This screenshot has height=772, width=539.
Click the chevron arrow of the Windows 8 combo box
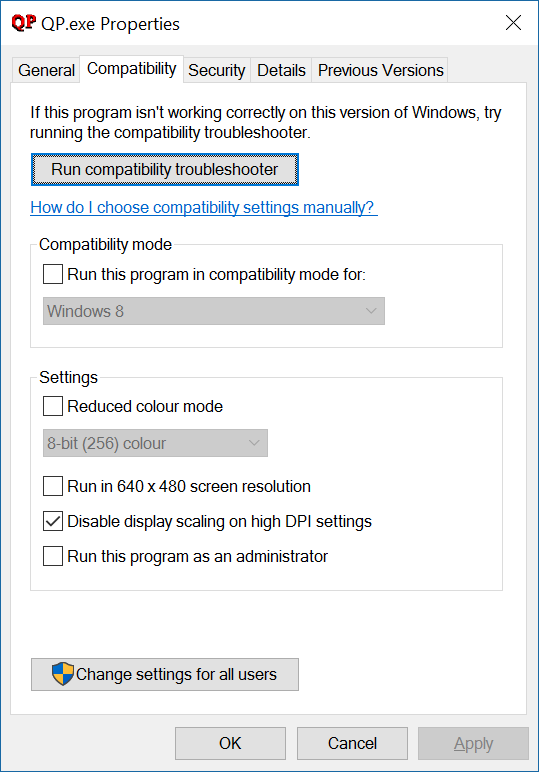371,311
